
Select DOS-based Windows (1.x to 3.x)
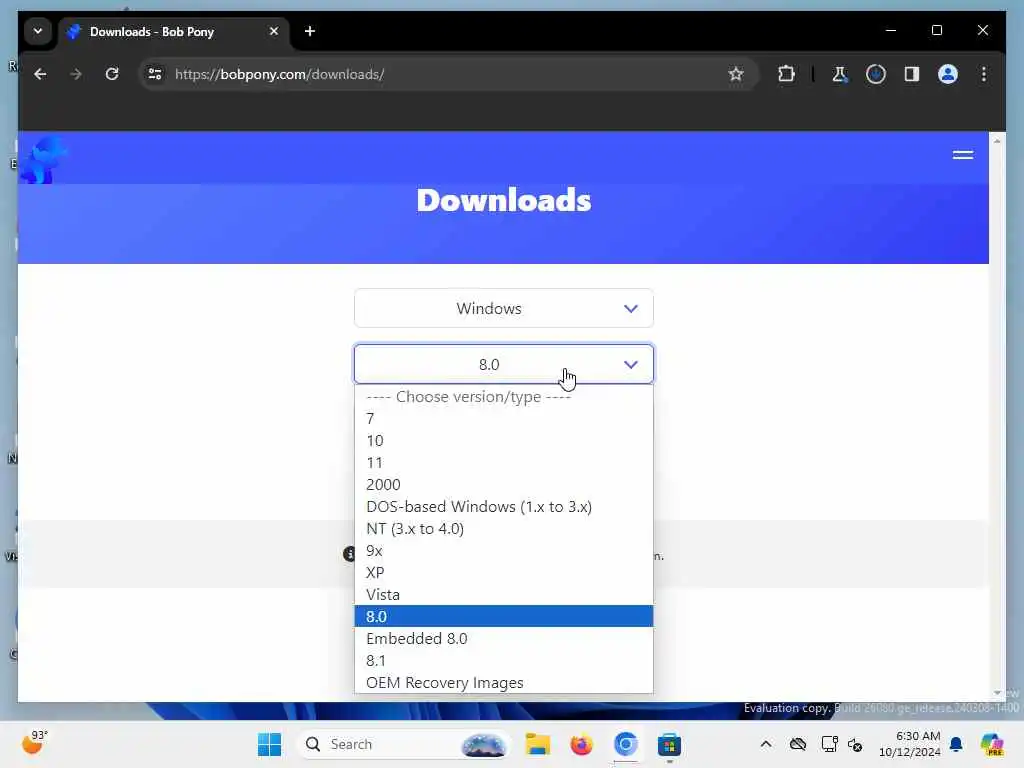pos(504,507)
